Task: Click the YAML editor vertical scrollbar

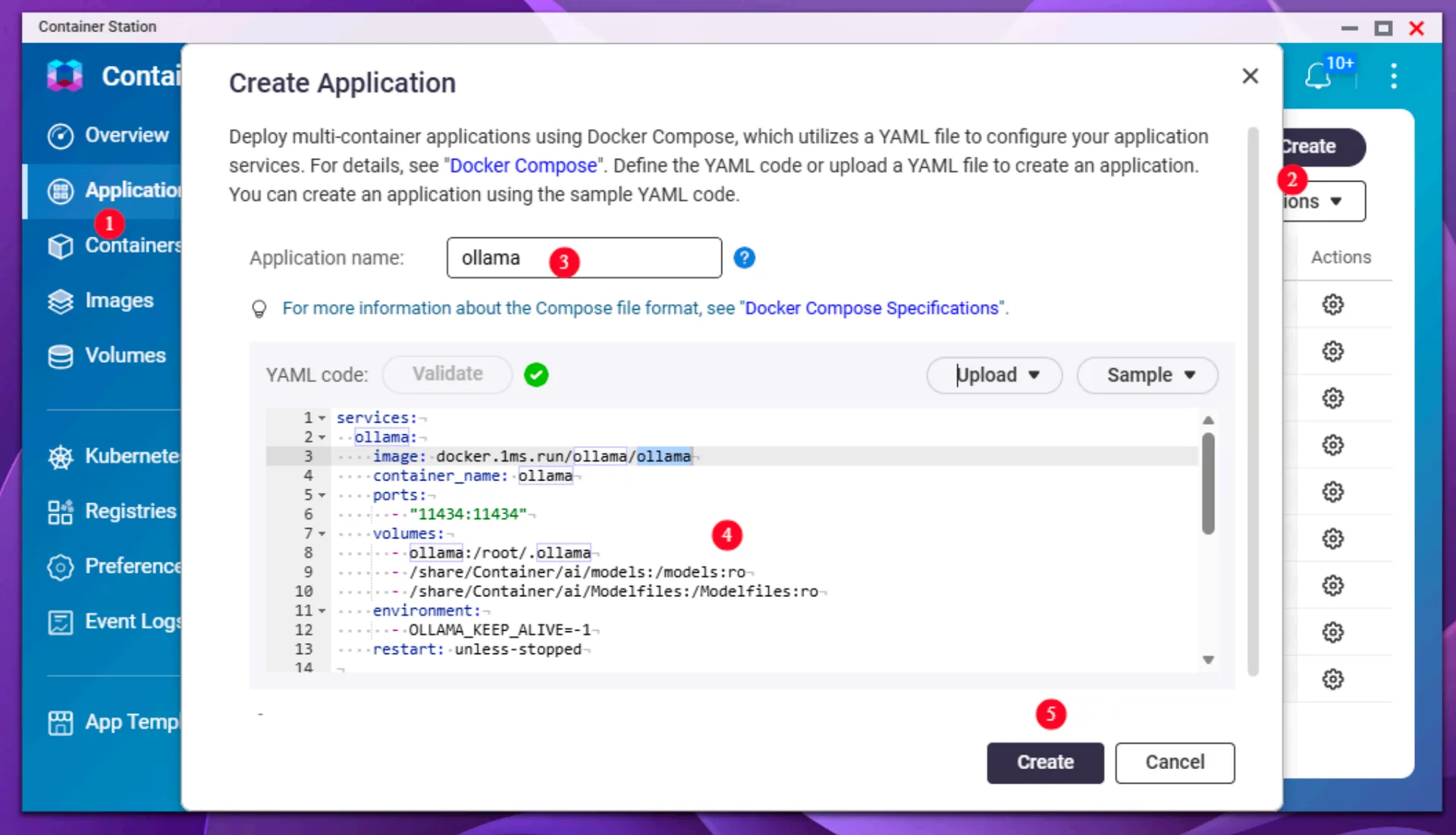Action: click(x=1208, y=483)
